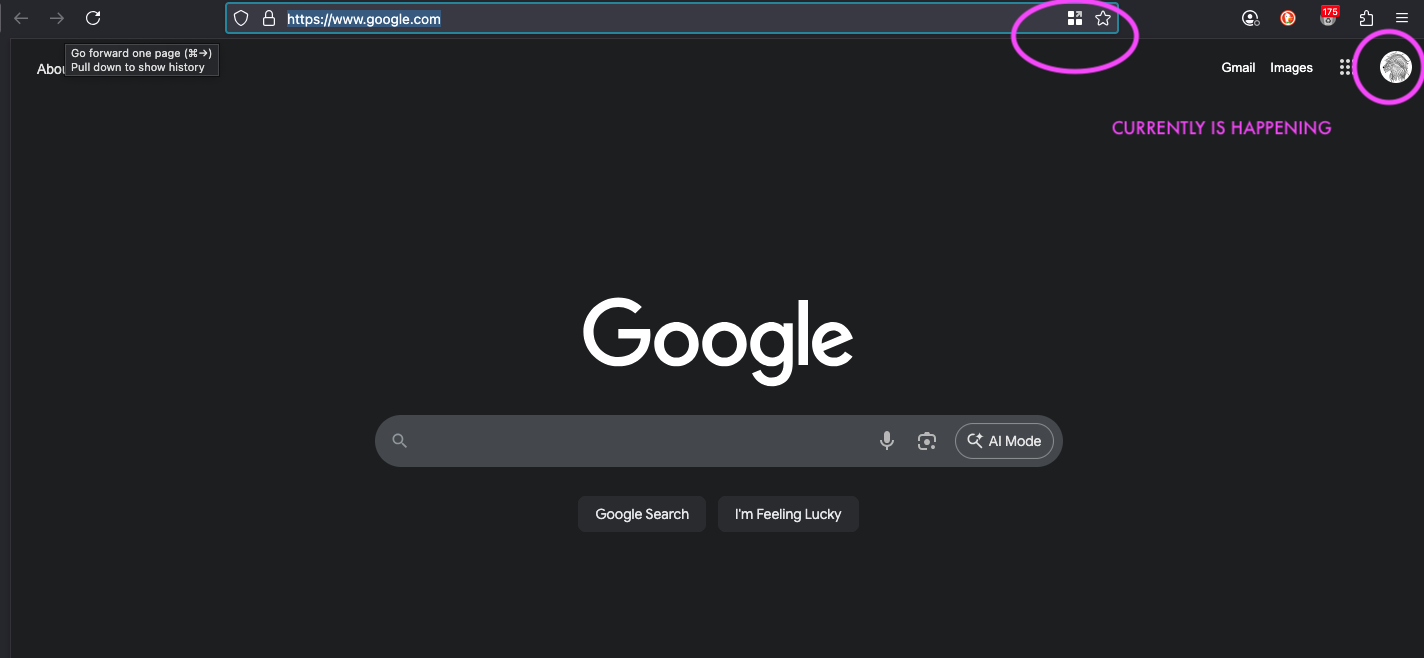The height and width of the screenshot is (658, 1424).
Task: Open the Google apps grid
Action: click(x=1345, y=67)
